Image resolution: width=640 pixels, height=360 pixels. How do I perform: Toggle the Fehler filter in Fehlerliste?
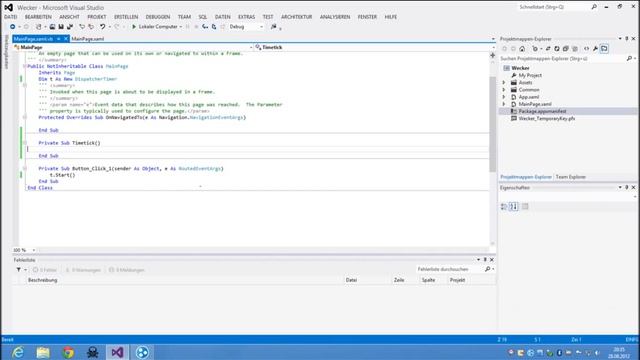click(45, 270)
